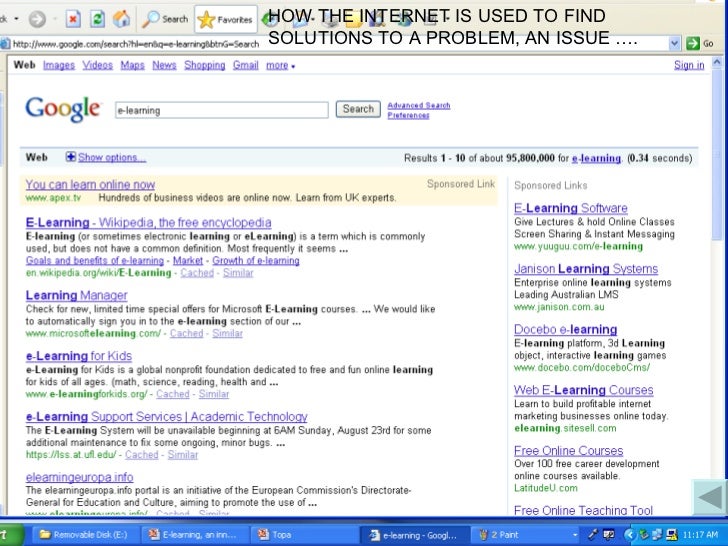Click the plus icon beside Show options
The width and height of the screenshot is (728, 546).
(71, 157)
